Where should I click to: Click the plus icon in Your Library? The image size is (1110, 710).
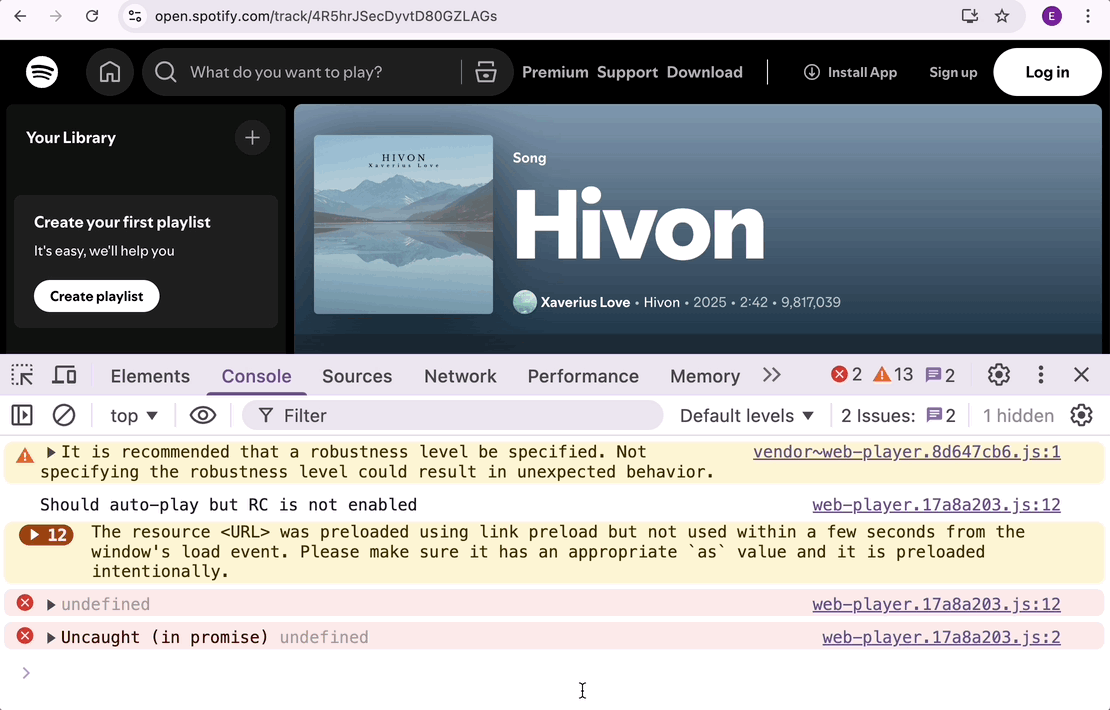(x=252, y=137)
